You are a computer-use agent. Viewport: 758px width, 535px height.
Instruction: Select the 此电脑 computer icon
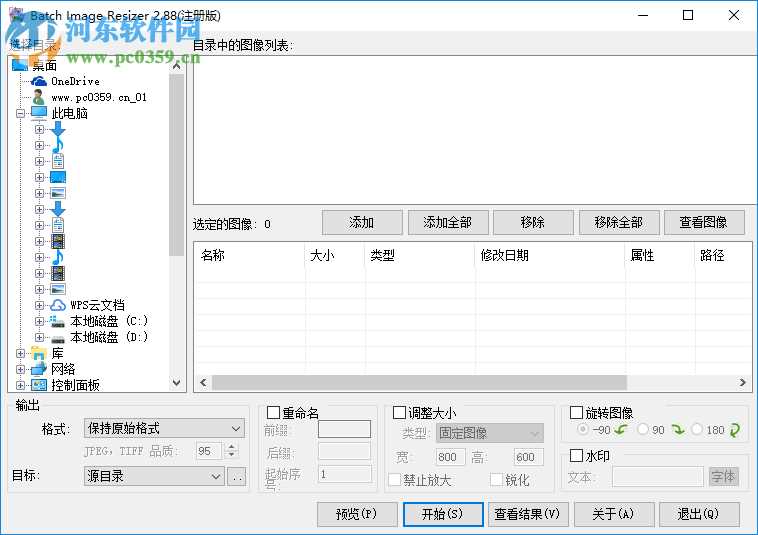[39, 113]
